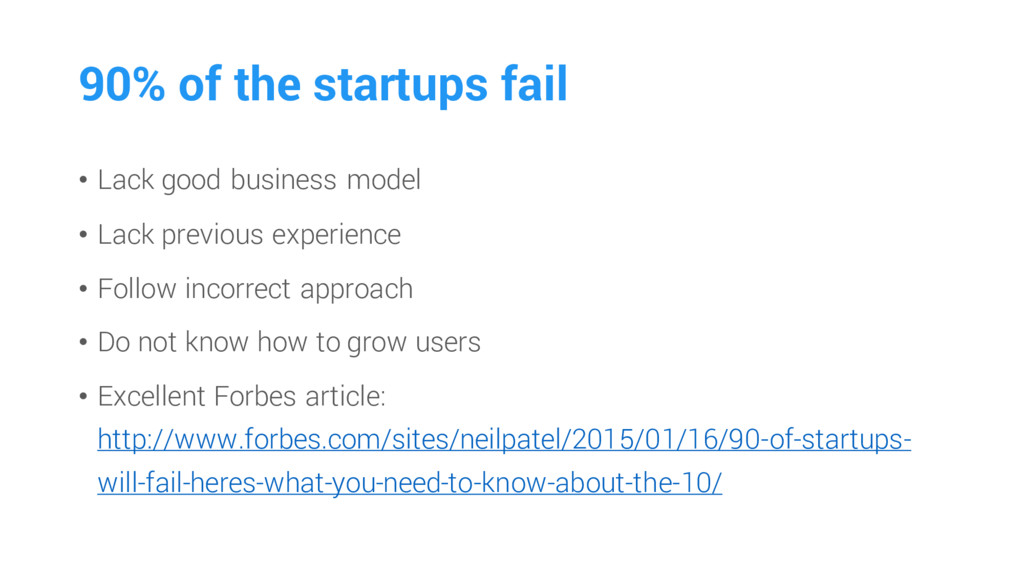Open the forbes.com/sites/neilpatel hyperlink line

click(503, 440)
